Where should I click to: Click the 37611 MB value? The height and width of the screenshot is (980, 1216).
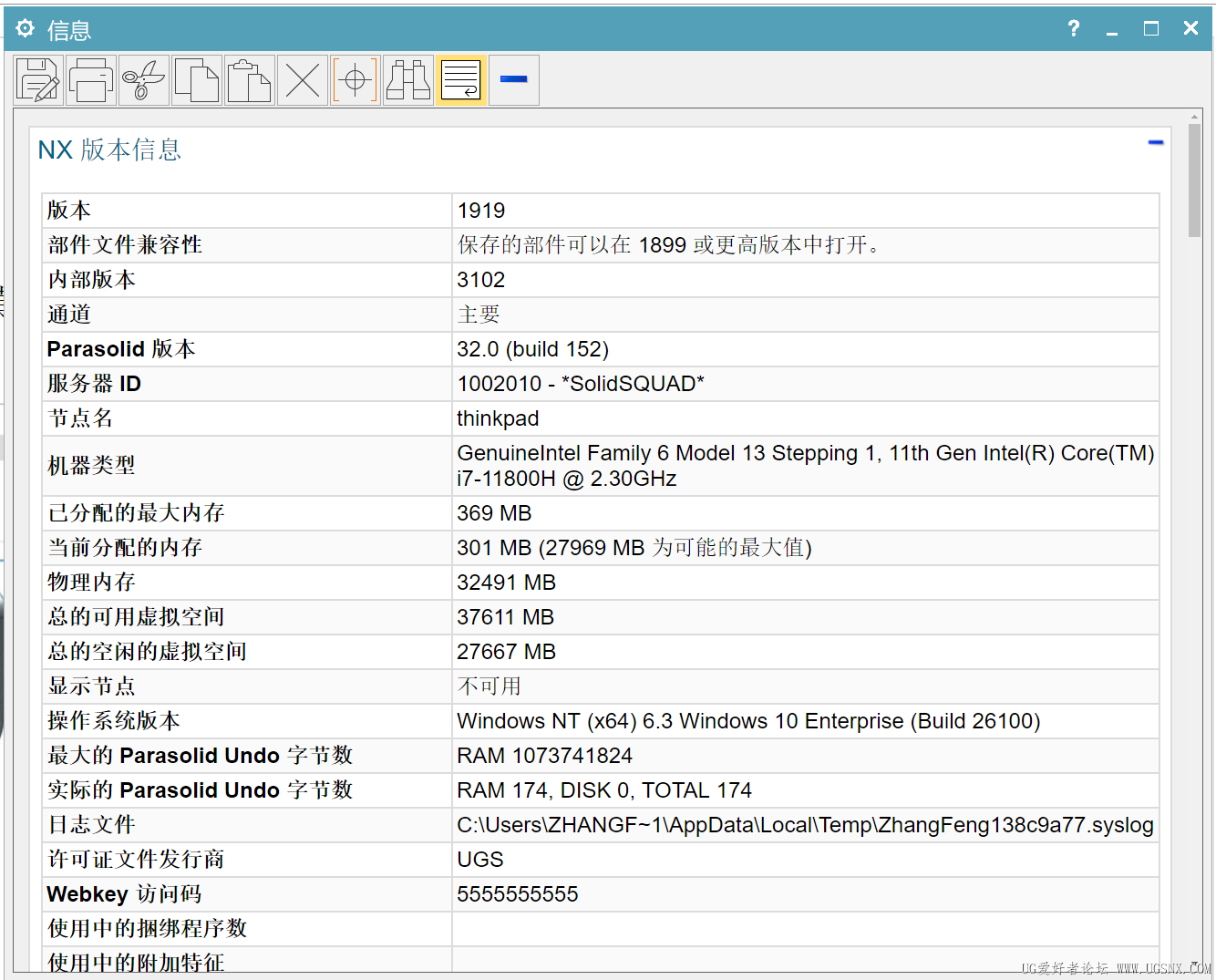(x=506, y=617)
